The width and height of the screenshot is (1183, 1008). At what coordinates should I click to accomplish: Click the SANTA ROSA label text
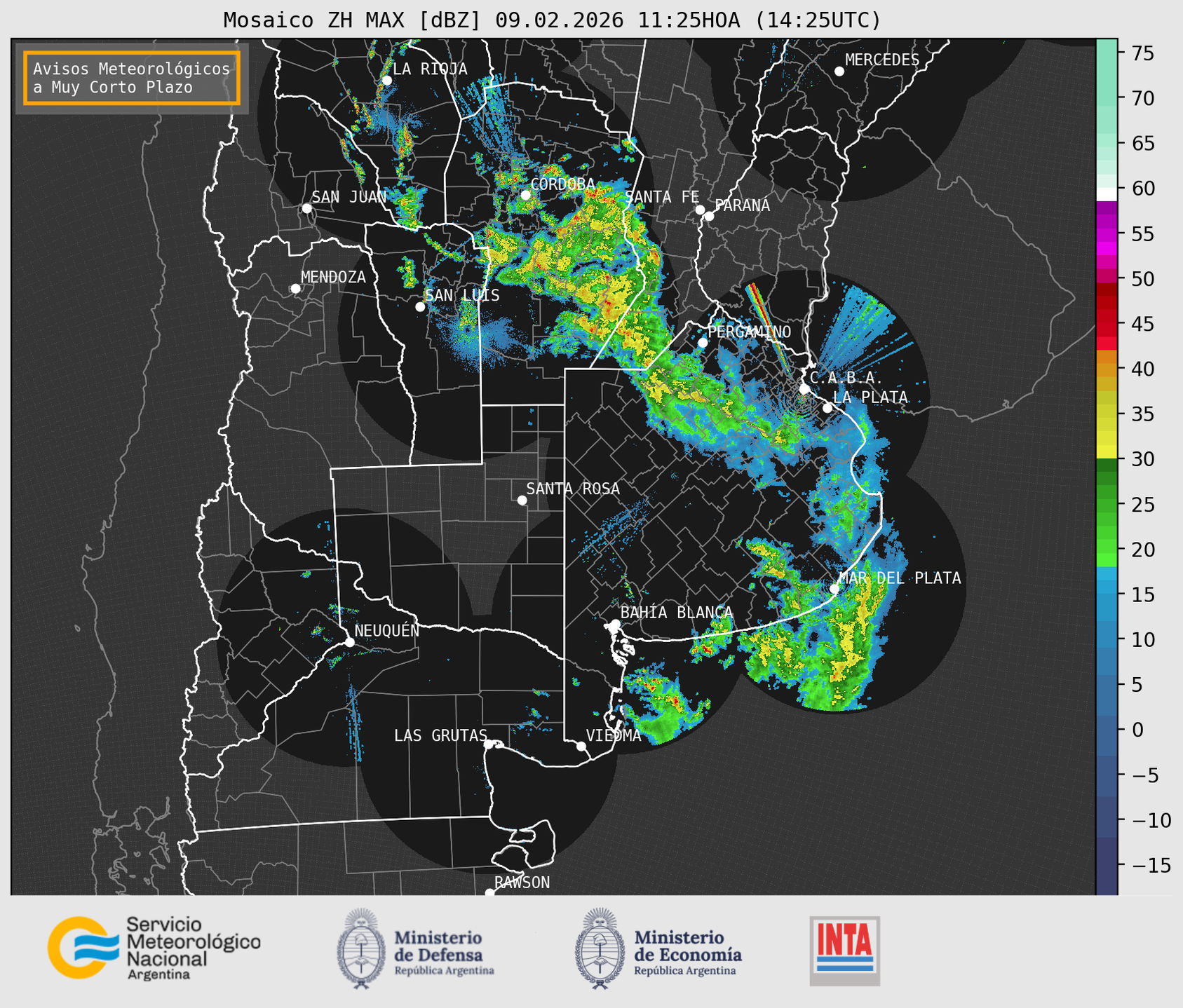pos(573,489)
